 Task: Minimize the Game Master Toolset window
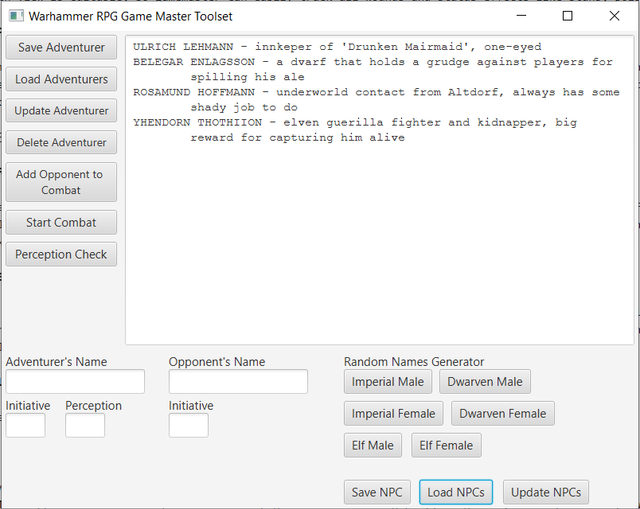coord(521,16)
